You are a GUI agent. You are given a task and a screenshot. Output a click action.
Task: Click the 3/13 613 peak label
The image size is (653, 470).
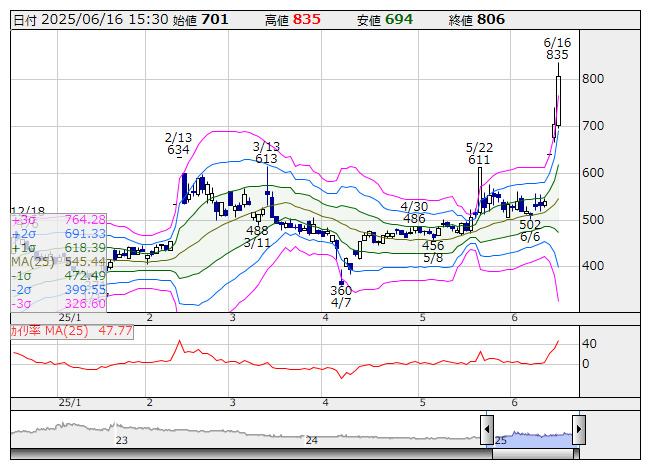coord(266,153)
